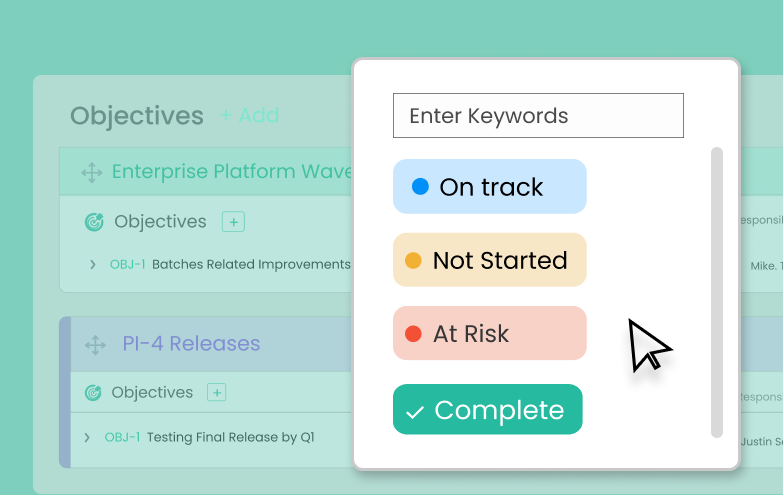
Task: Click the move handle beside PI-4 Releases
Action: tap(95, 345)
